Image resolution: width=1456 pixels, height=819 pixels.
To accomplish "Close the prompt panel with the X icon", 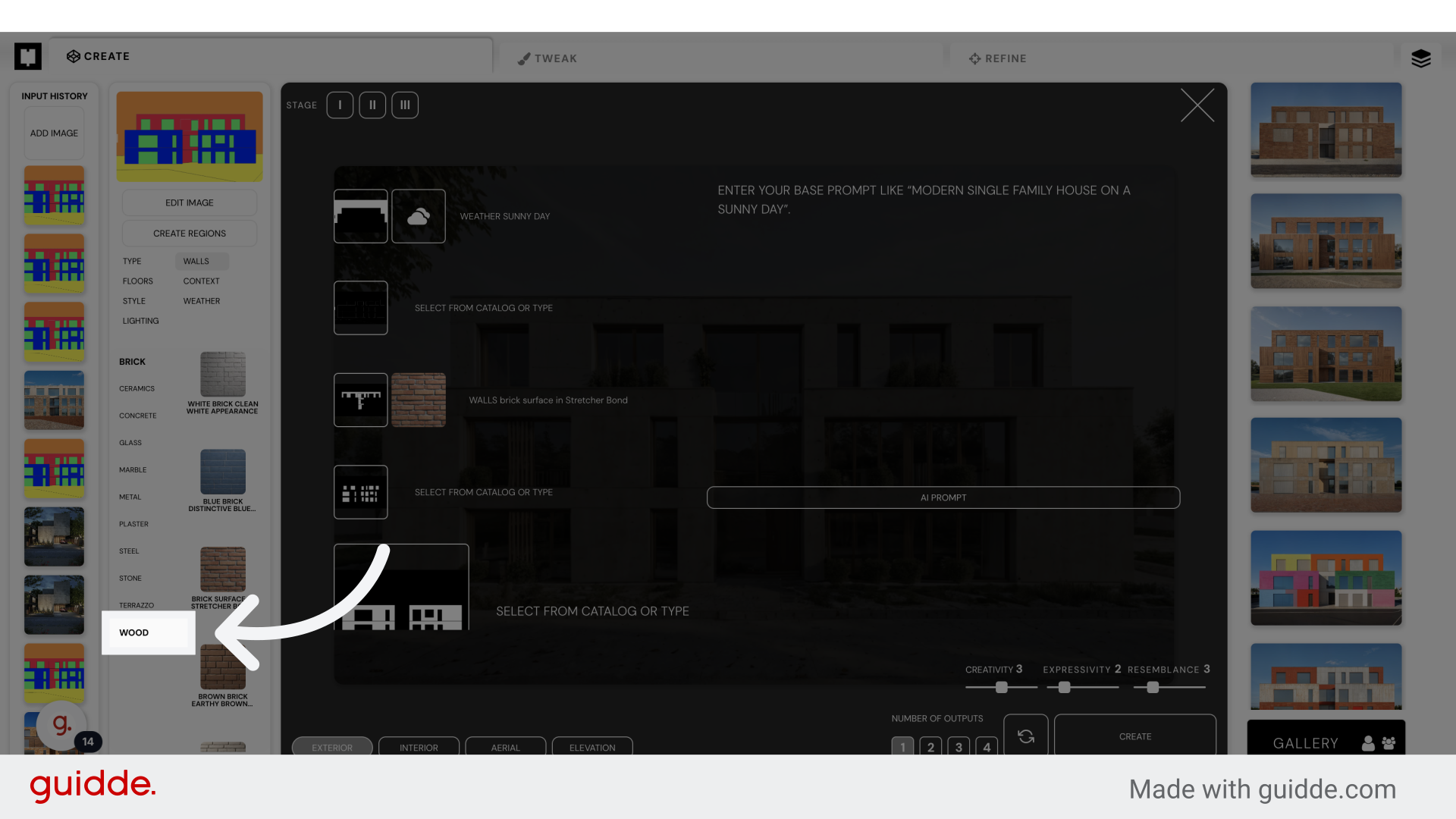I will coord(1197,105).
